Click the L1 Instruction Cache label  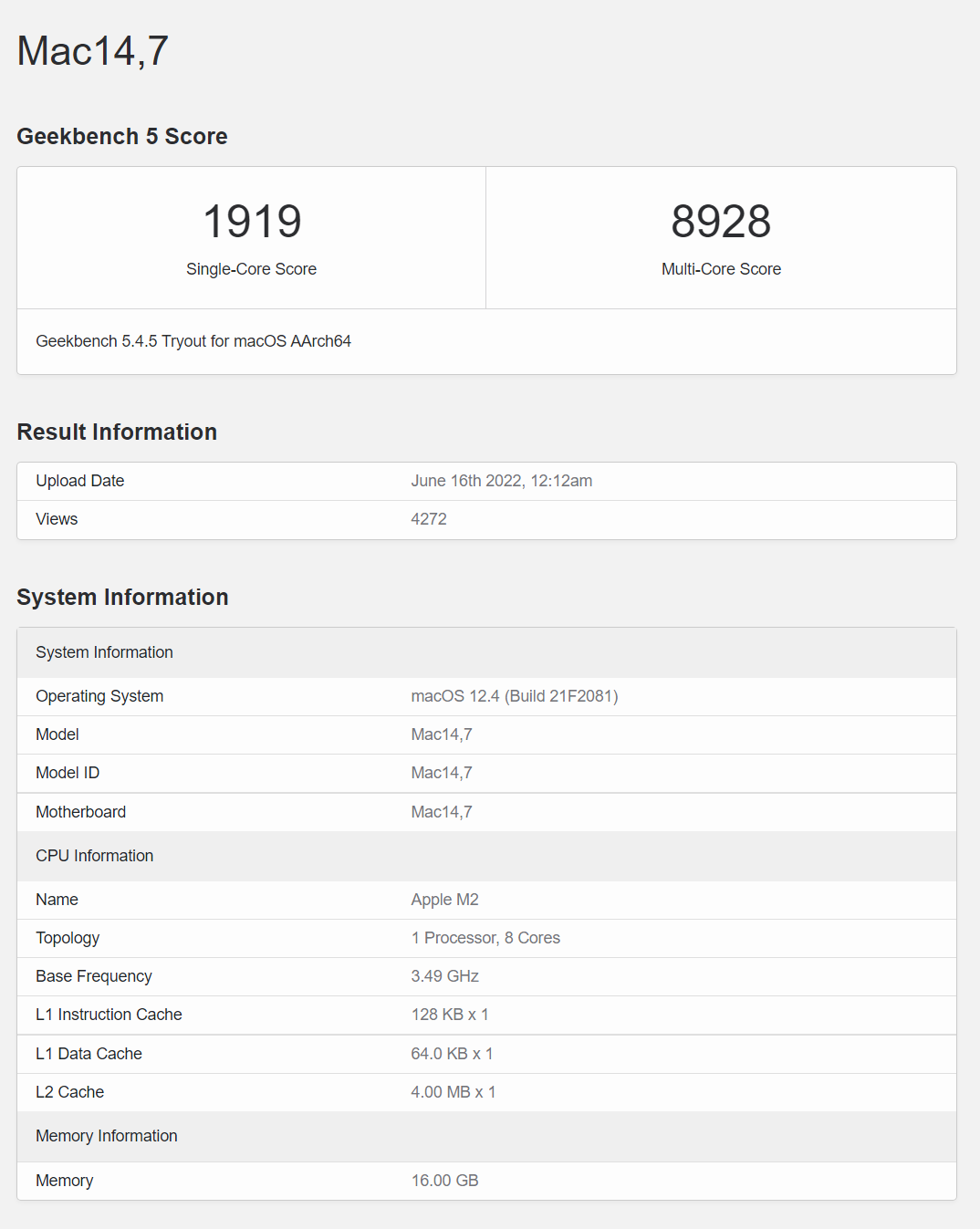109,1015
